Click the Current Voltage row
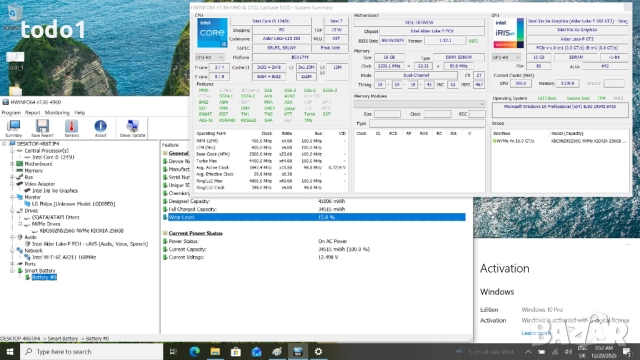640x360 pixels. 314,257
